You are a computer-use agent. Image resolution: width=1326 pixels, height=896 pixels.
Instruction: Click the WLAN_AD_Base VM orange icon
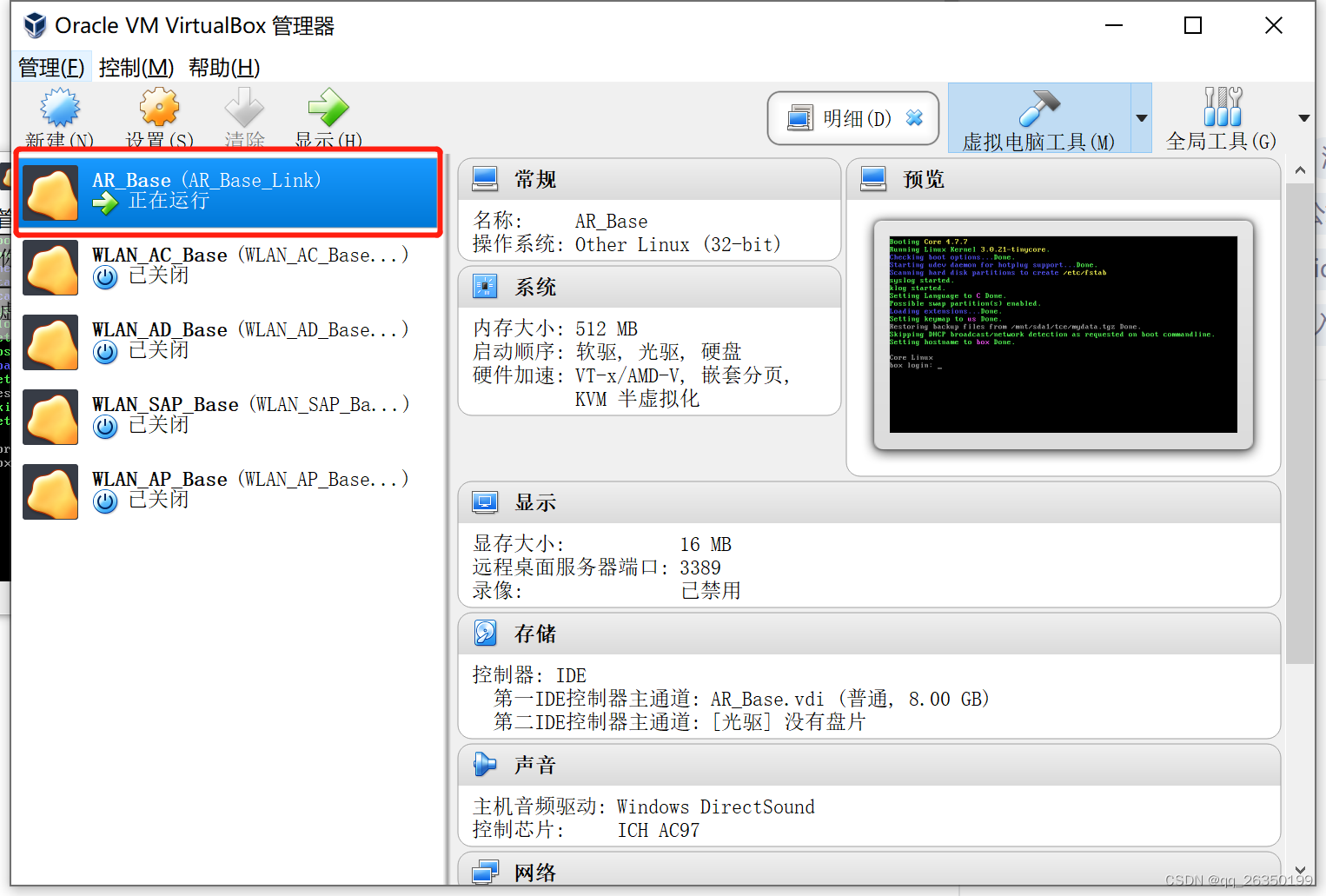(50, 342)
